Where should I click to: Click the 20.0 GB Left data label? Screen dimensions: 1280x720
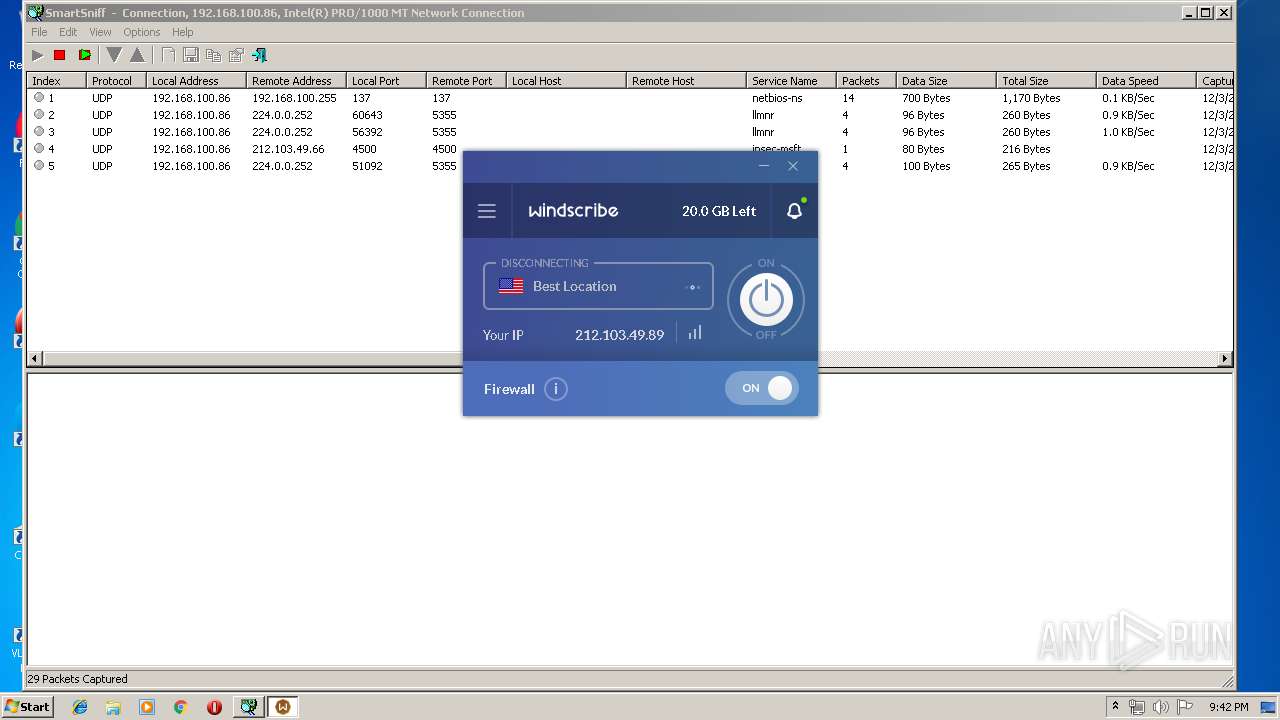coord(719,211)
